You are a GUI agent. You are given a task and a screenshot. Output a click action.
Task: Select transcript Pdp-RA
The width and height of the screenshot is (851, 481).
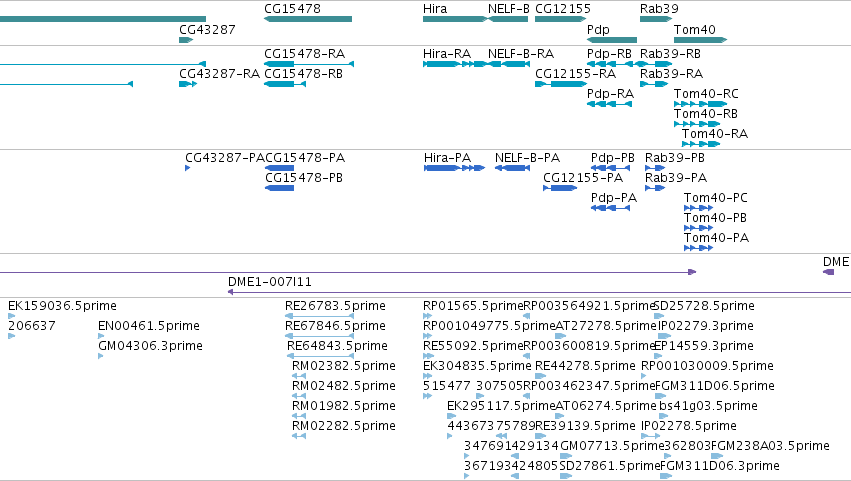pyautogui.click(x=609, y=104)
